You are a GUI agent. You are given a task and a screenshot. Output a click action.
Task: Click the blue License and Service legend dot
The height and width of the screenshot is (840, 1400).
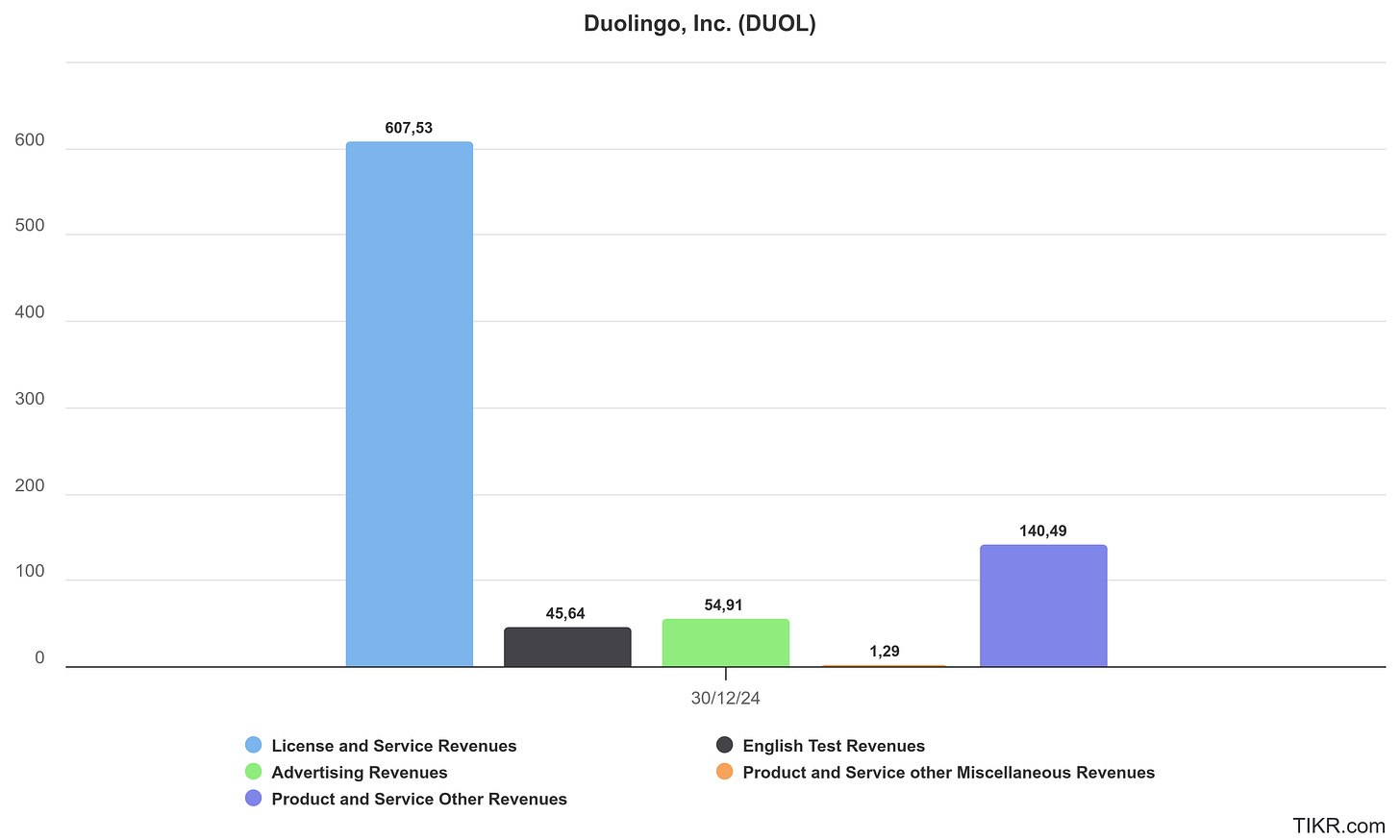[254, 746]
